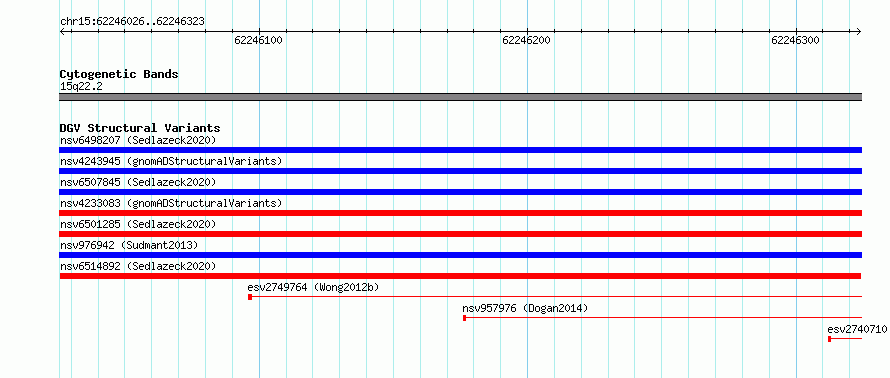This screenshot has width=890, height=378.
Task: Click the red start marker of esv2749764
Action: [250, 297]
